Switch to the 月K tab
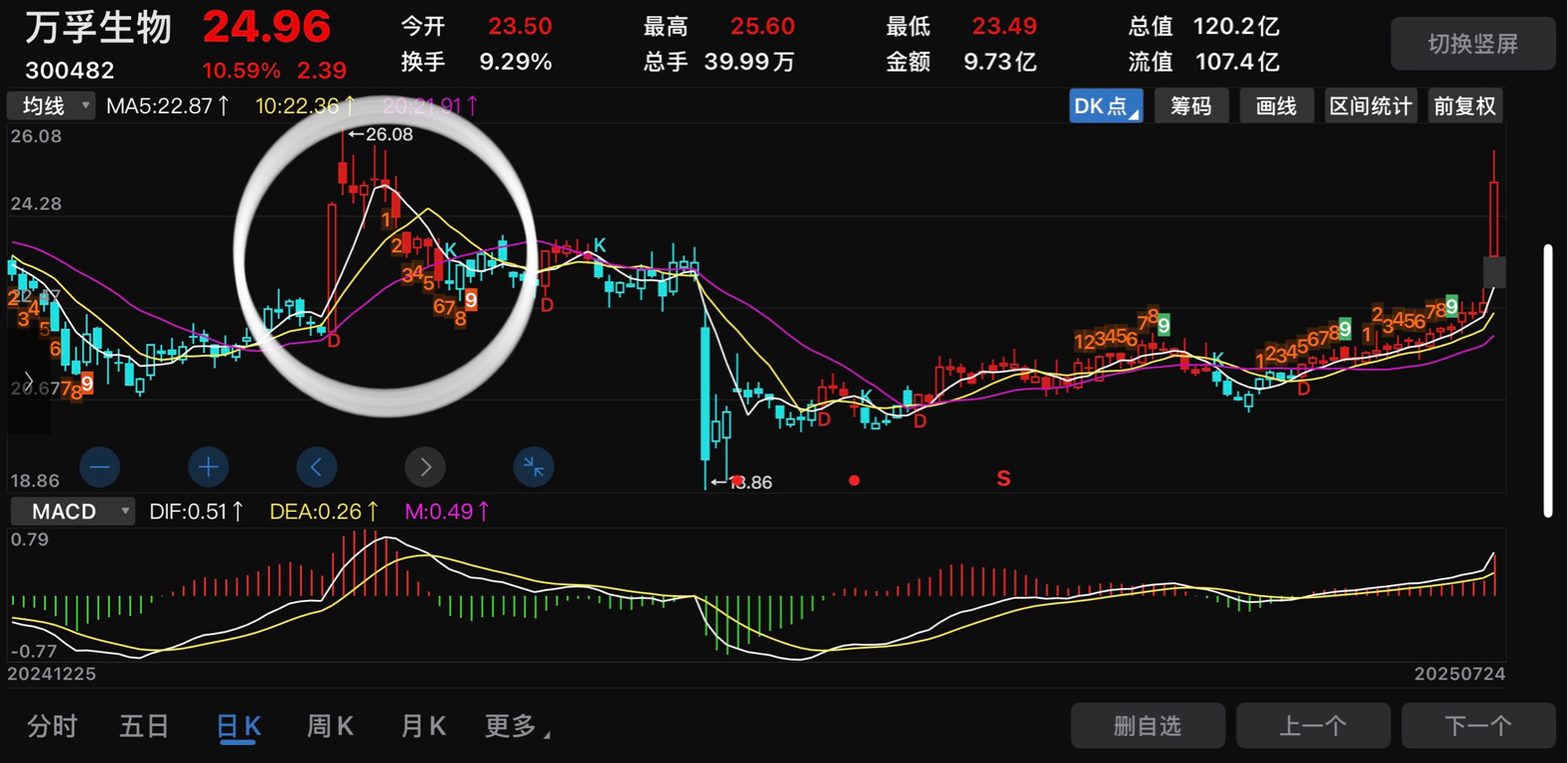This screenshot has width=1568, height=763. click(422, 726)
